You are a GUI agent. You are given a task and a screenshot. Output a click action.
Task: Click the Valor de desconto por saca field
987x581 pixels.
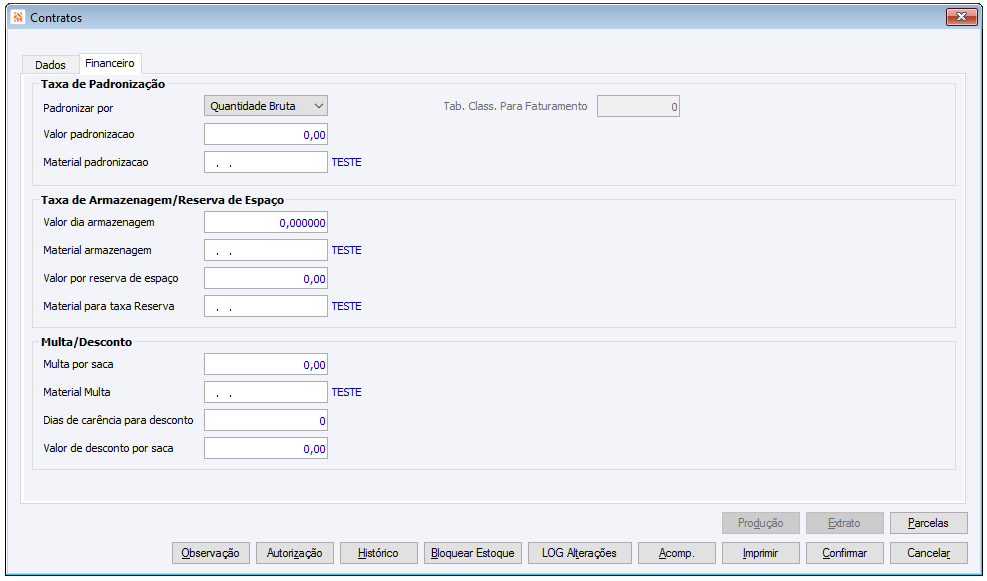(266, 449)
